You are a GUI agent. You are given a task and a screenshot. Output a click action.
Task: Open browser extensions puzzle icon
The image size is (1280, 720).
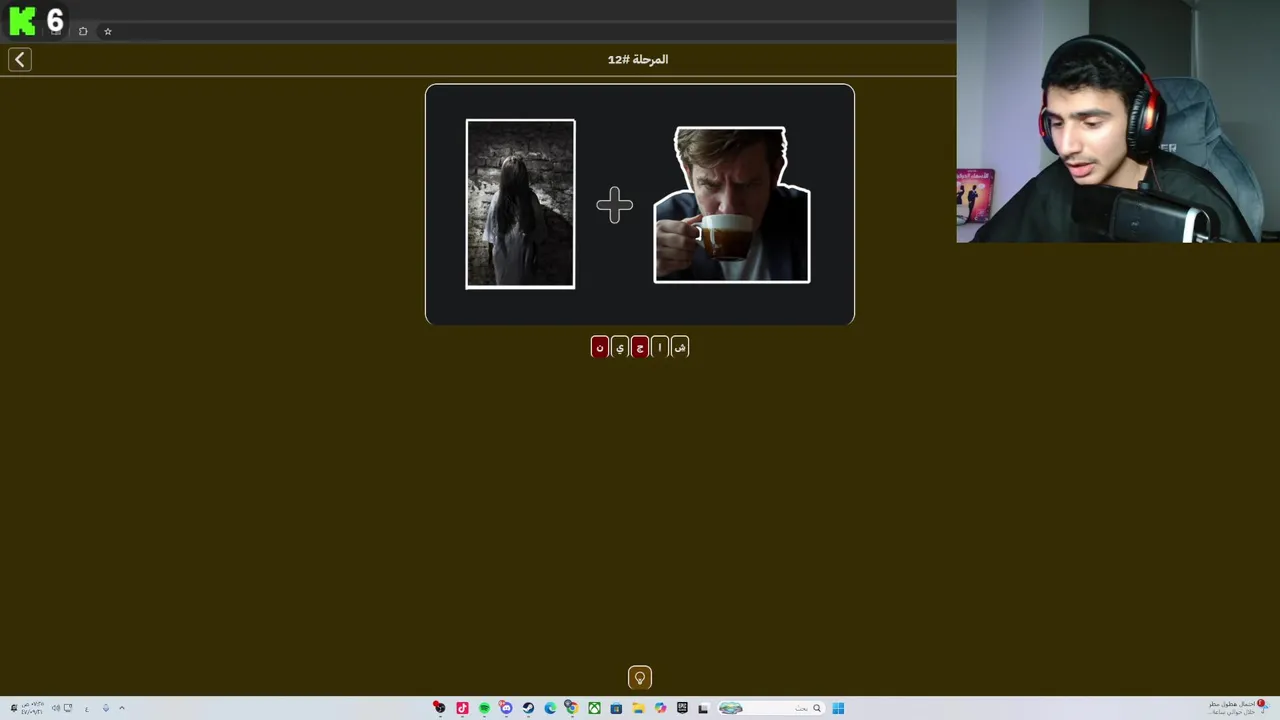point(83,31)
